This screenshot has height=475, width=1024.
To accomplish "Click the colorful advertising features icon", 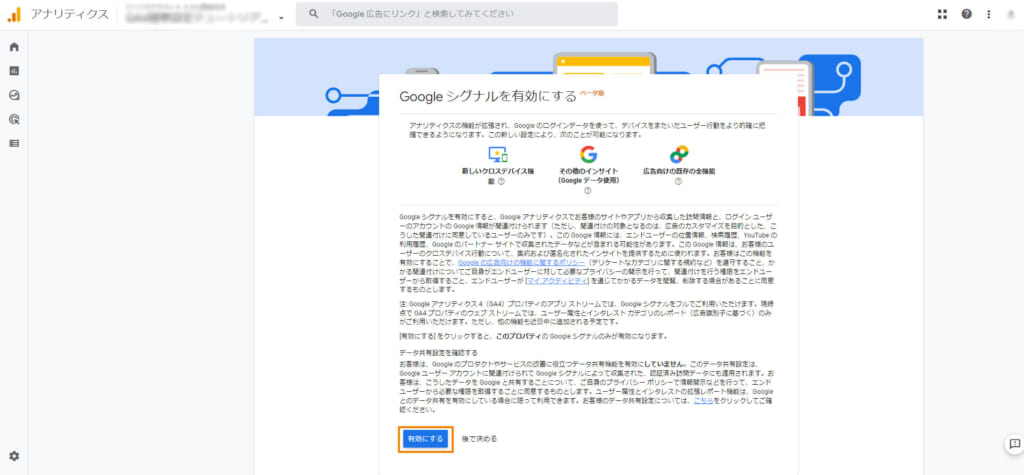I will [x=679, y=155].
